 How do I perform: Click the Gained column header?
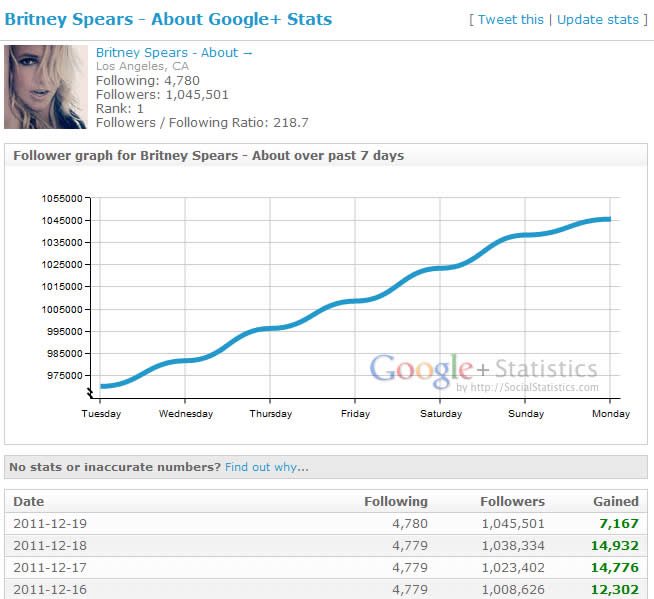(616, 501)
